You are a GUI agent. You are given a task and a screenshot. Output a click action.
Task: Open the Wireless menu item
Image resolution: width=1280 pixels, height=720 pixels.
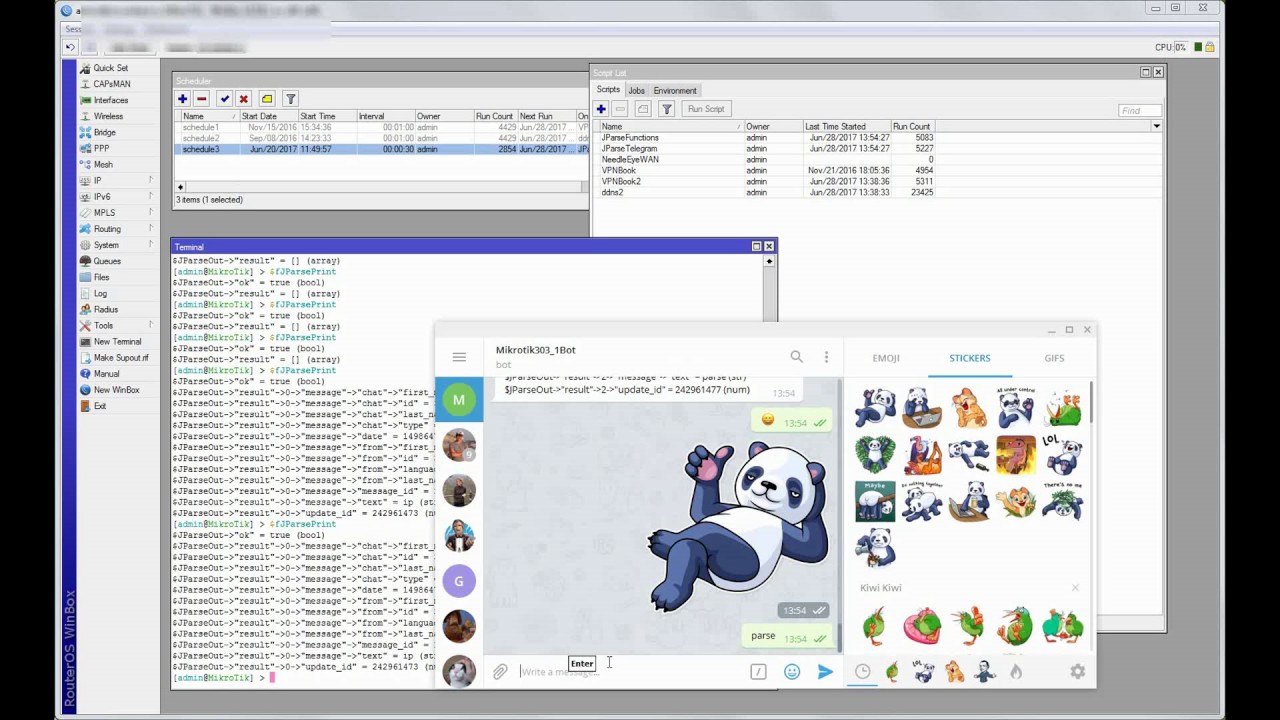pos(108,116)
